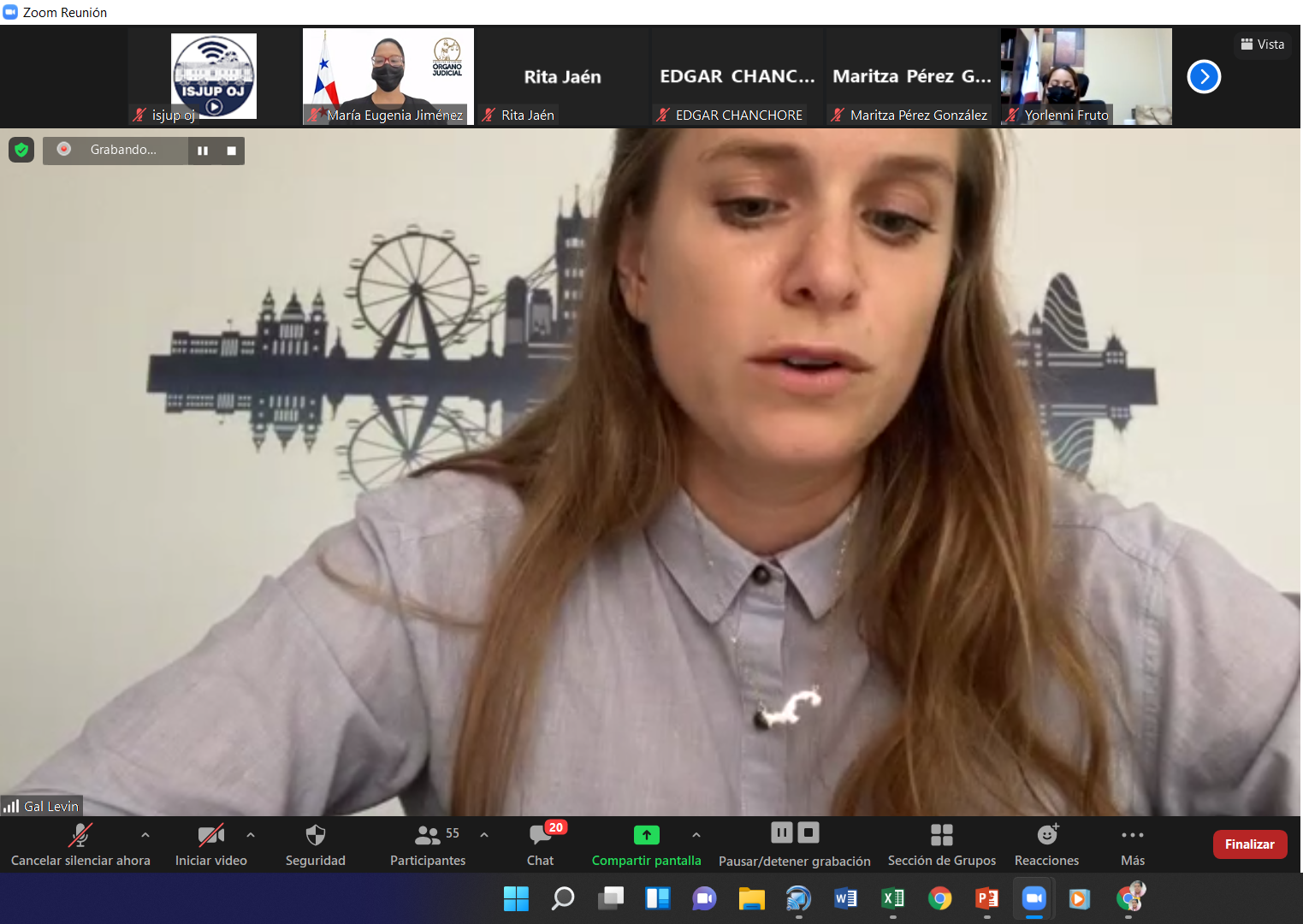1303x924 pixels.
Task: Select the EDGAR CHANCHORE participant tile
Action: (x=737, y=76)
